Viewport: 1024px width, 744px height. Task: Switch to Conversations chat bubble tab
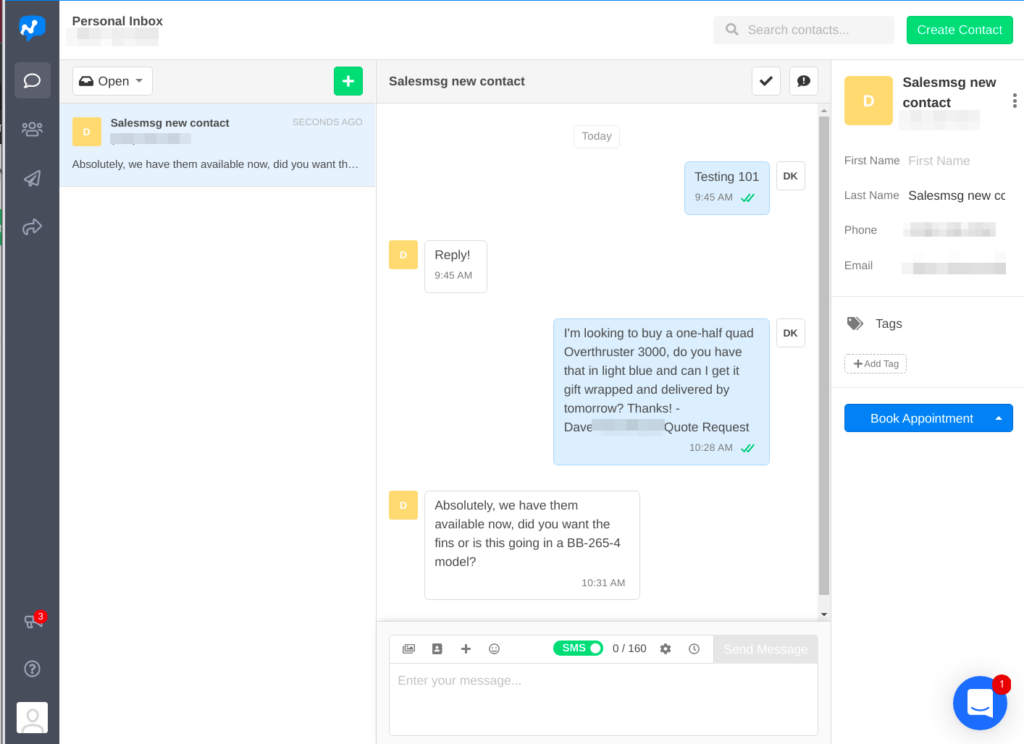[32, 80]
